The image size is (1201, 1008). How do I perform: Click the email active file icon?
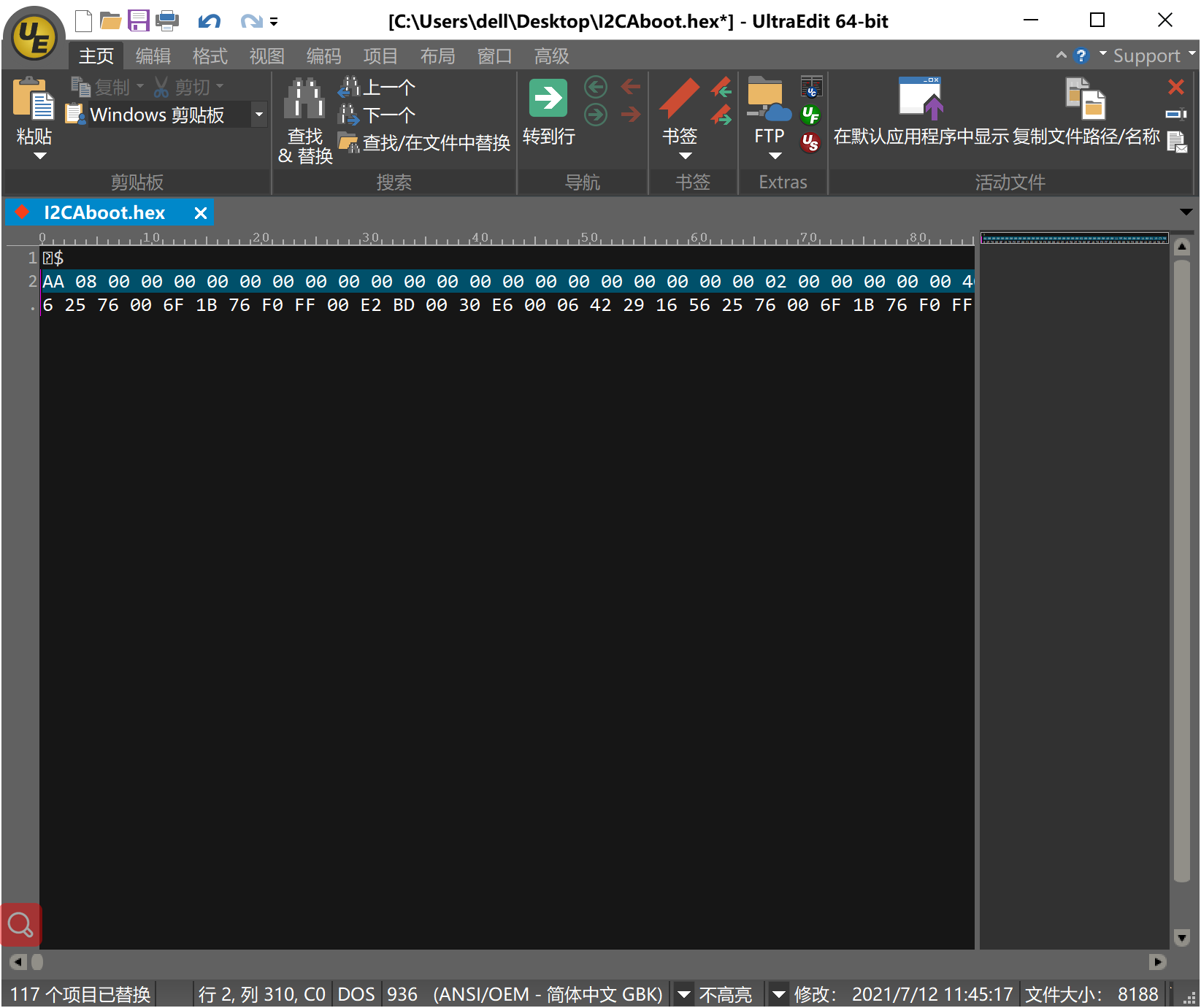1176,142
